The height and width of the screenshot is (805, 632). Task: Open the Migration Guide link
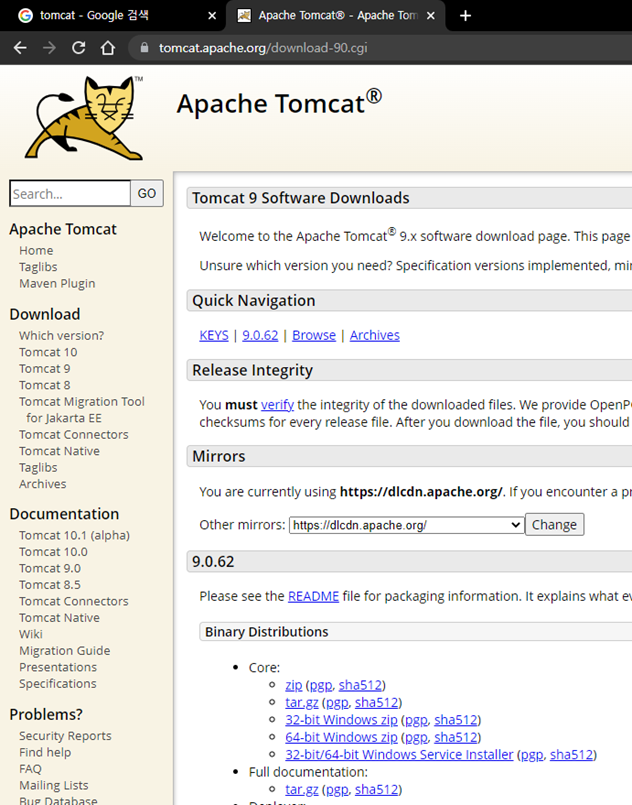point(65,650)
